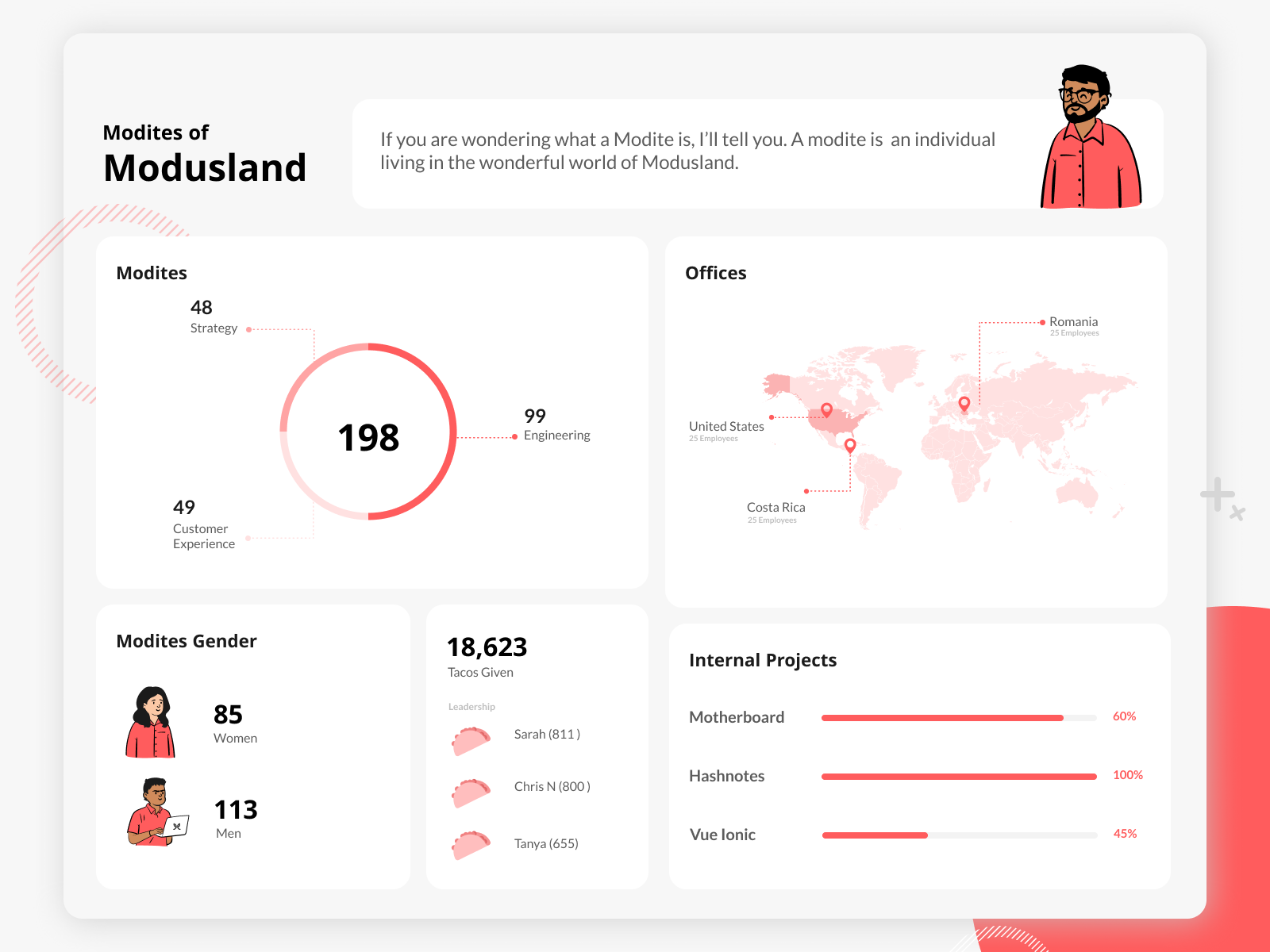The width and height of the screenshot is (1270, 952).
Task: Click the United States office label
Action: pos(726,431)
